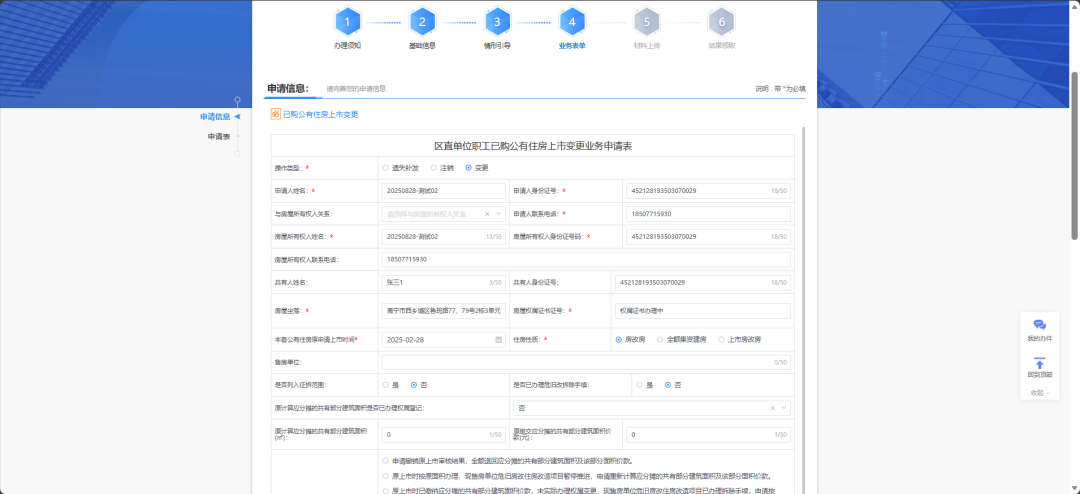Expand 与房屋所有权人关系 dropdown arrow

pos(499,214)
